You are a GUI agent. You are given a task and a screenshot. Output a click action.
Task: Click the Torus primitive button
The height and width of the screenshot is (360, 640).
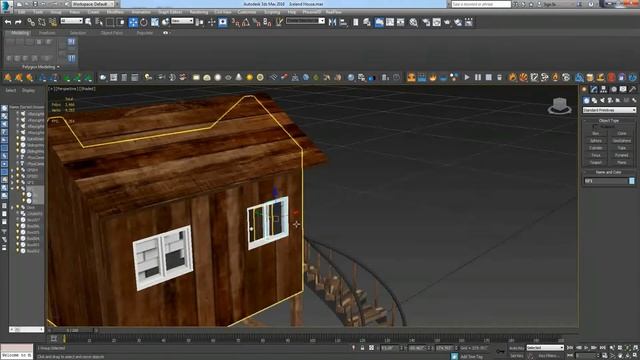[596, 156]
